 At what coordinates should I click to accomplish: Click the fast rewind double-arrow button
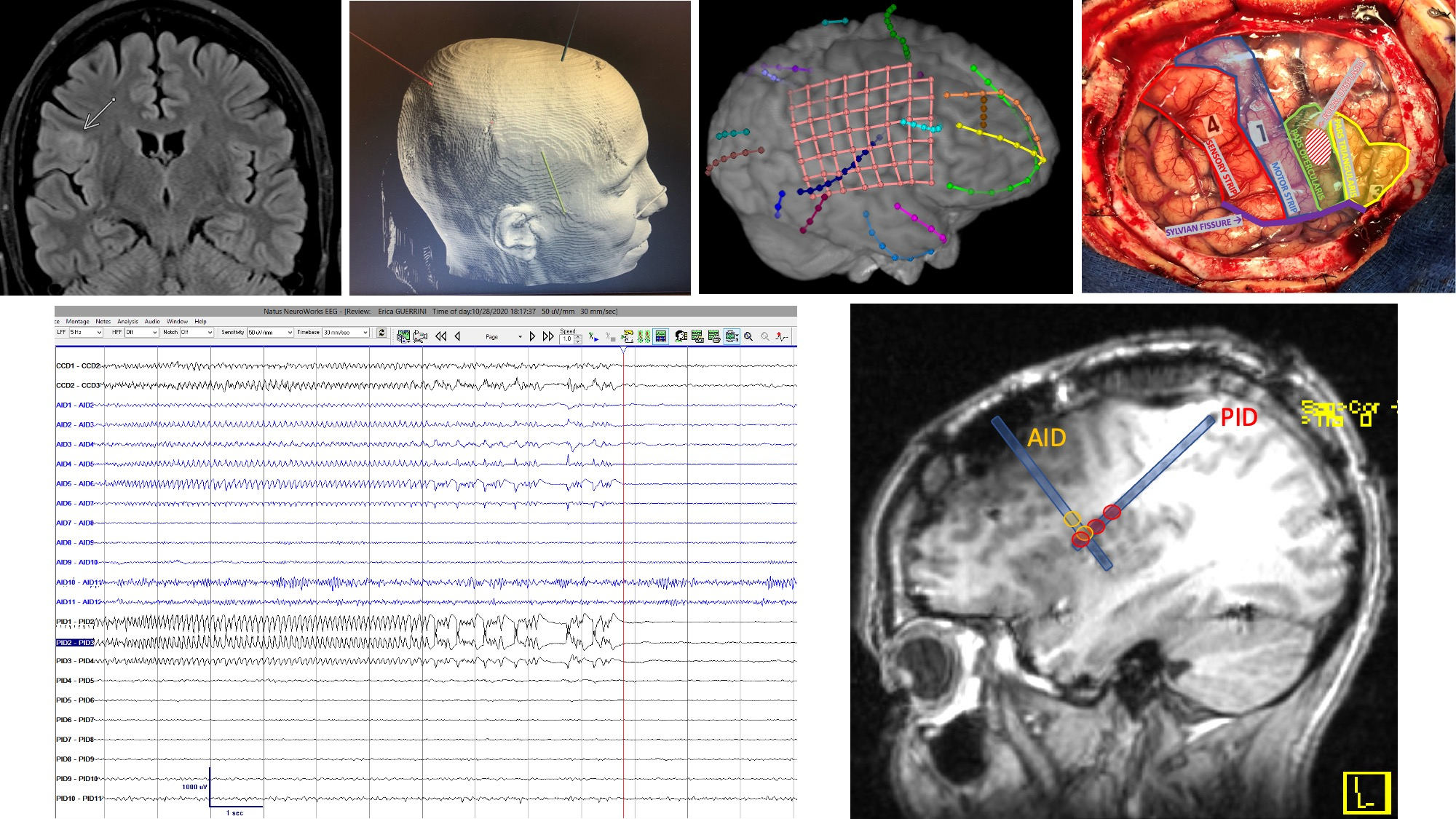click(x=441, y=336)
